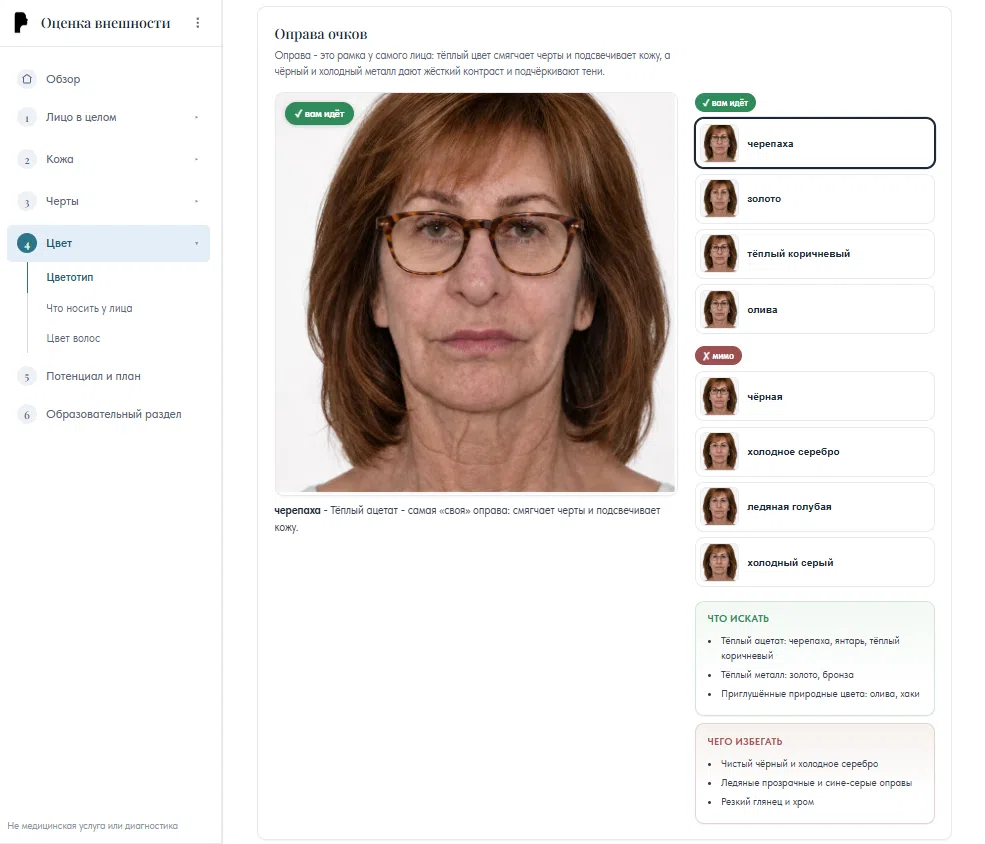Select the чёрная frame option
985x844 pixels.
[x=815, y=396]
